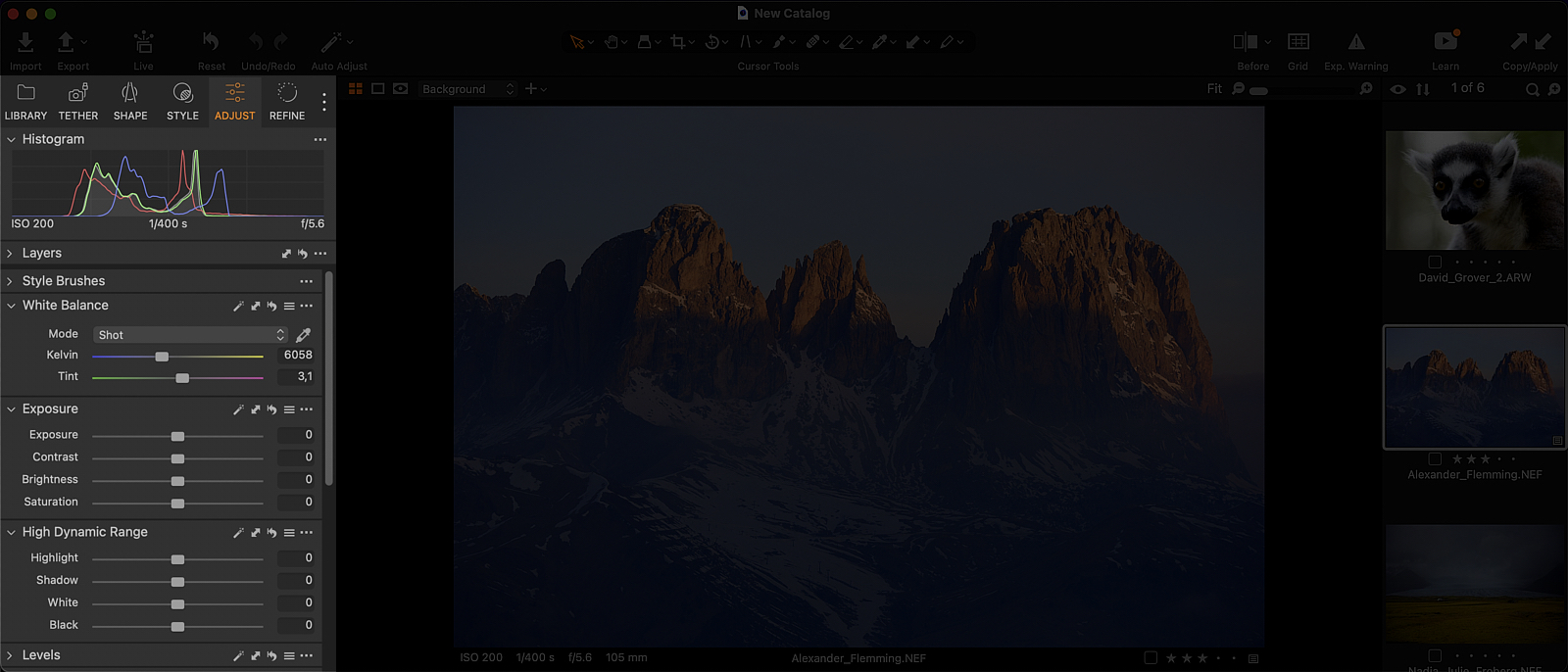The width and height of the screenshot is (1568, 672).
Task: Auto adjust the Exposure panel
Action: point(238,409)
